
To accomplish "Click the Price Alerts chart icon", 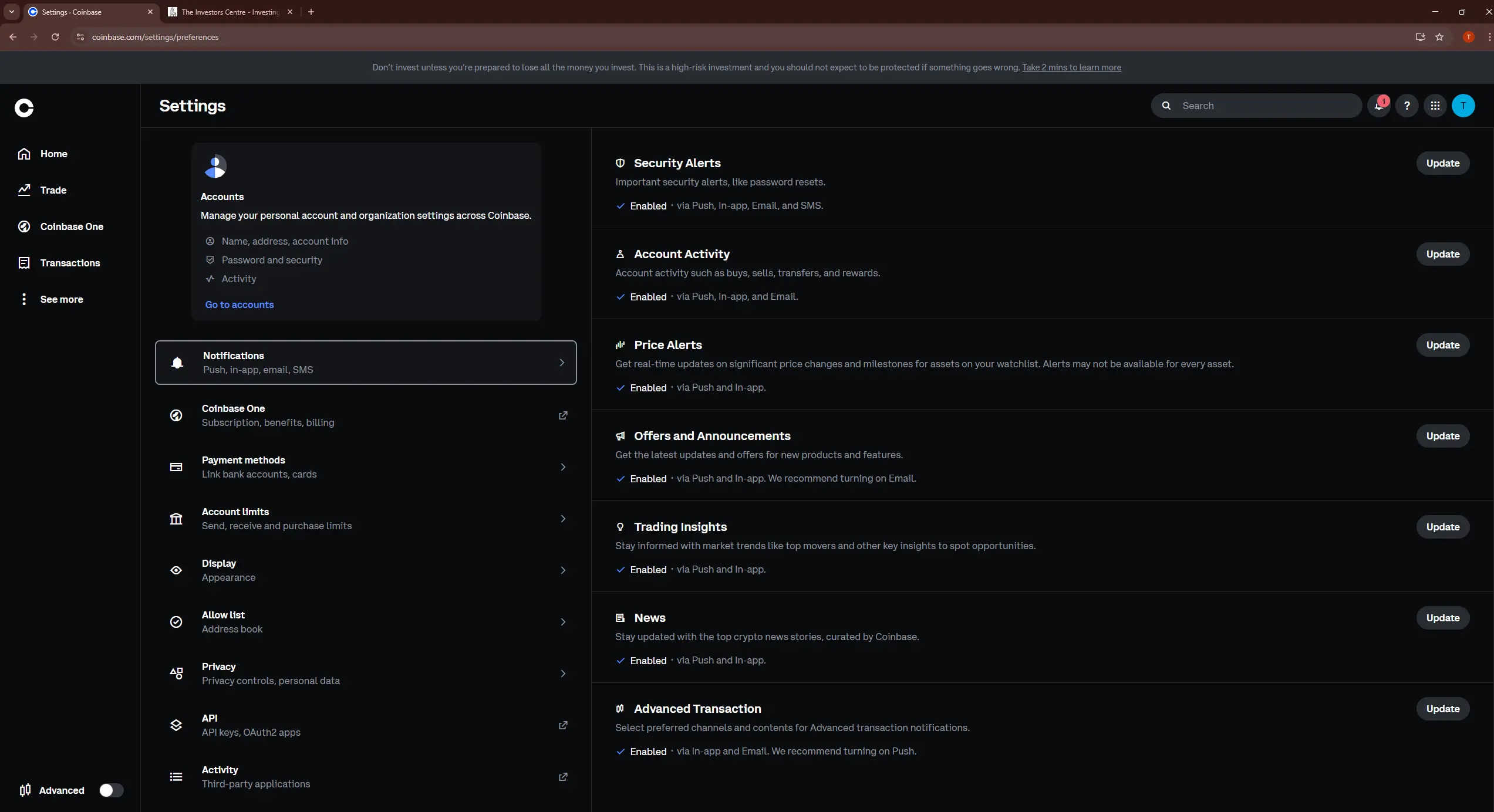I will pyautogui.click(x=620, y=345).
